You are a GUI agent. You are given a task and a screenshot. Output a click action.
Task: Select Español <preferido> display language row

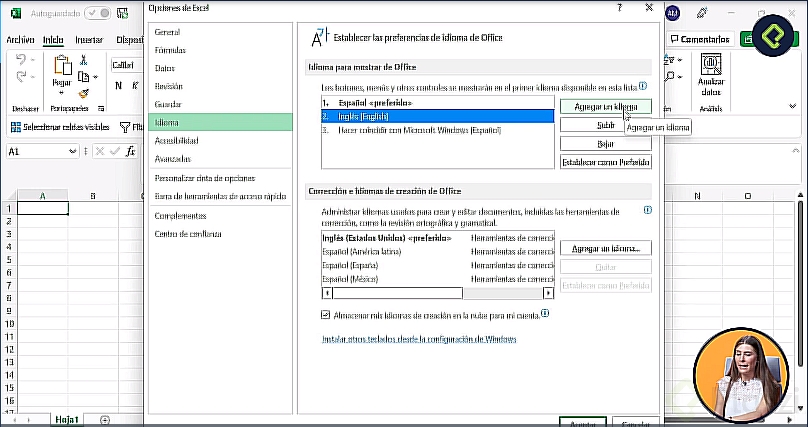[437, 103]
